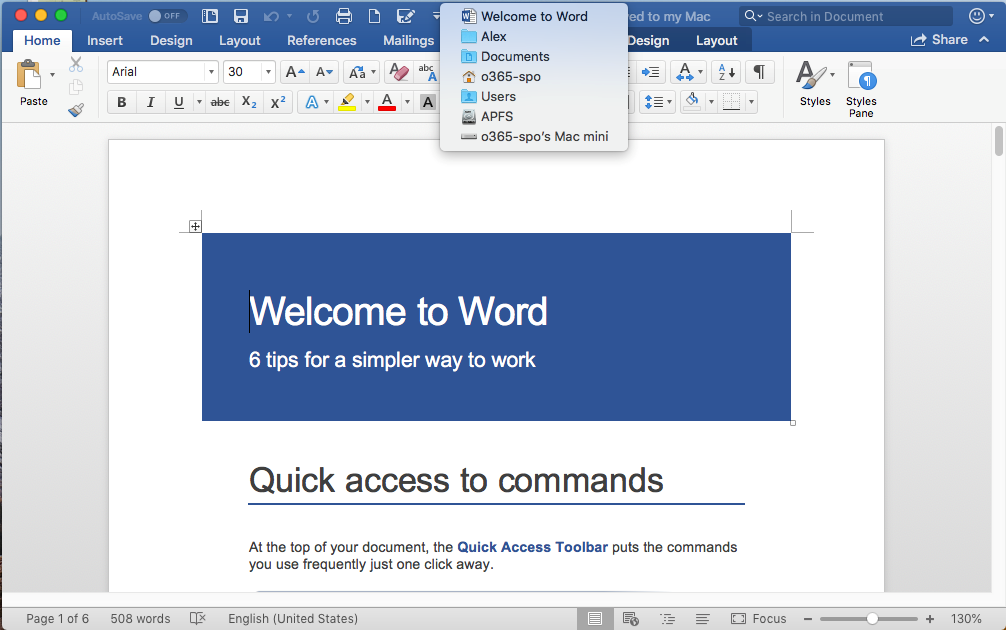Click English (United States) language
Viewport: 1006px width, 630px height.
[293, 618]
